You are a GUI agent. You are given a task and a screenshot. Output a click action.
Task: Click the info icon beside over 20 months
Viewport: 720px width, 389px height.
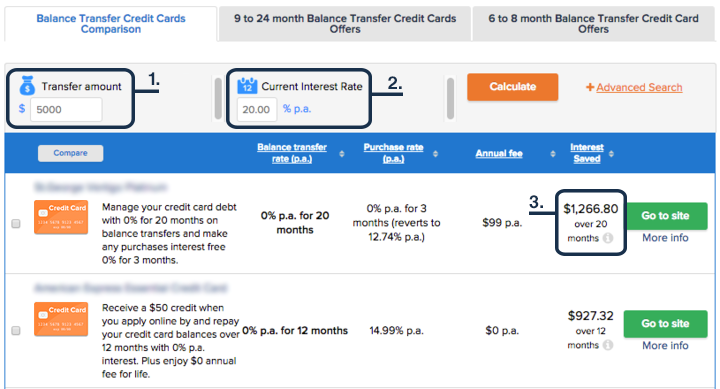608,238
